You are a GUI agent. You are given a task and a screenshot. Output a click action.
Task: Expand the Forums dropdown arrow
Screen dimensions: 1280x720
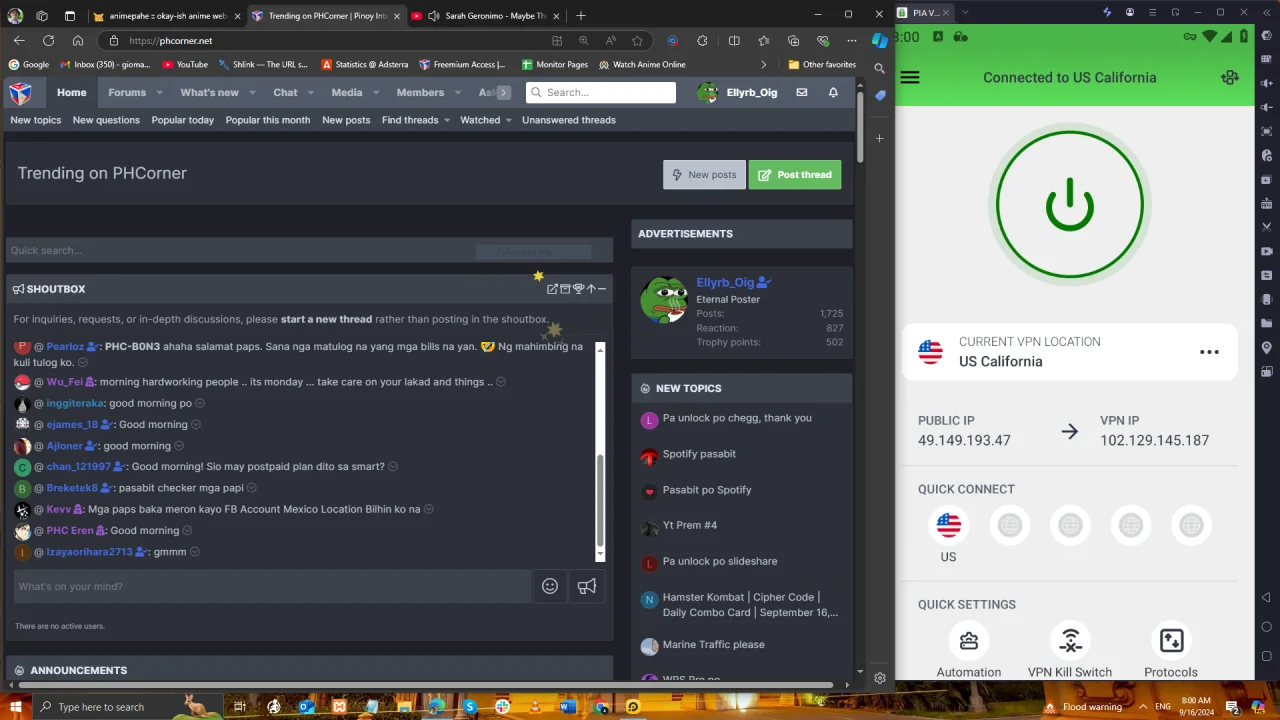click(159, 93)
